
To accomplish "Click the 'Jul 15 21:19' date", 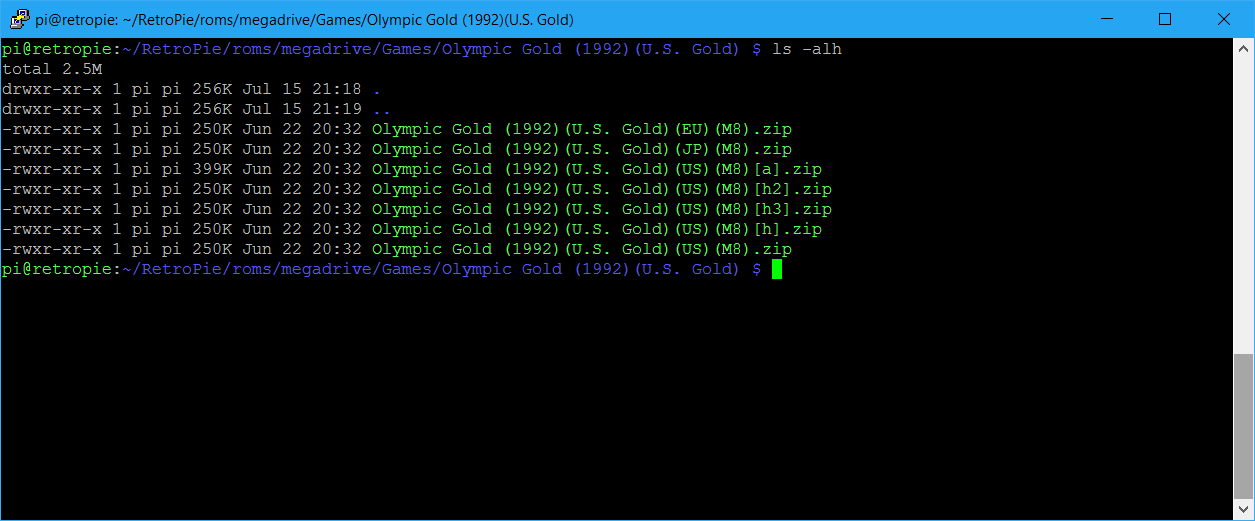I will [x=302, y=109].
